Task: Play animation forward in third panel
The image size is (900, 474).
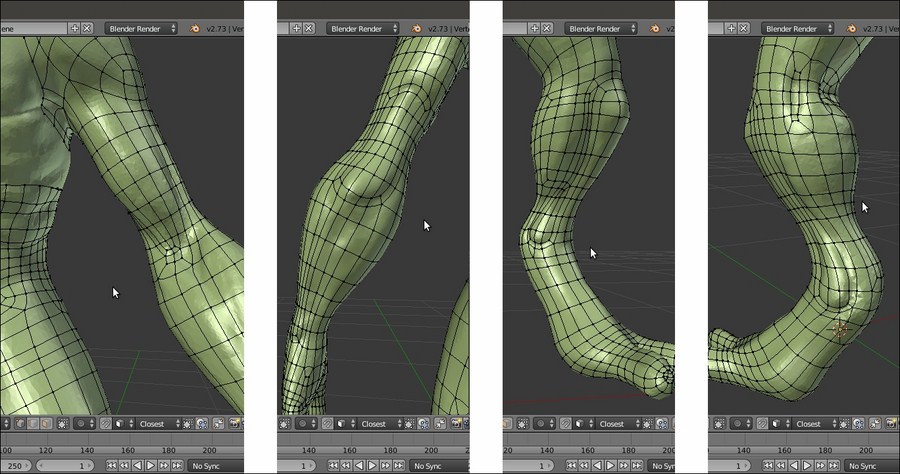Action: pyautogui.click(x=611, y=466)
